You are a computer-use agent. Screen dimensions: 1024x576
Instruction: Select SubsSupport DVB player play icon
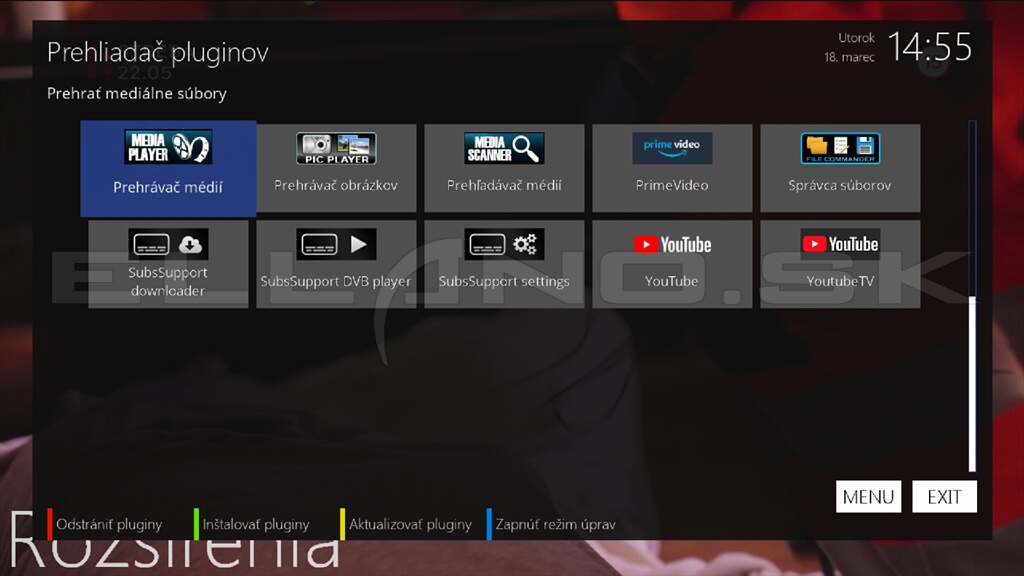(359, 244)
